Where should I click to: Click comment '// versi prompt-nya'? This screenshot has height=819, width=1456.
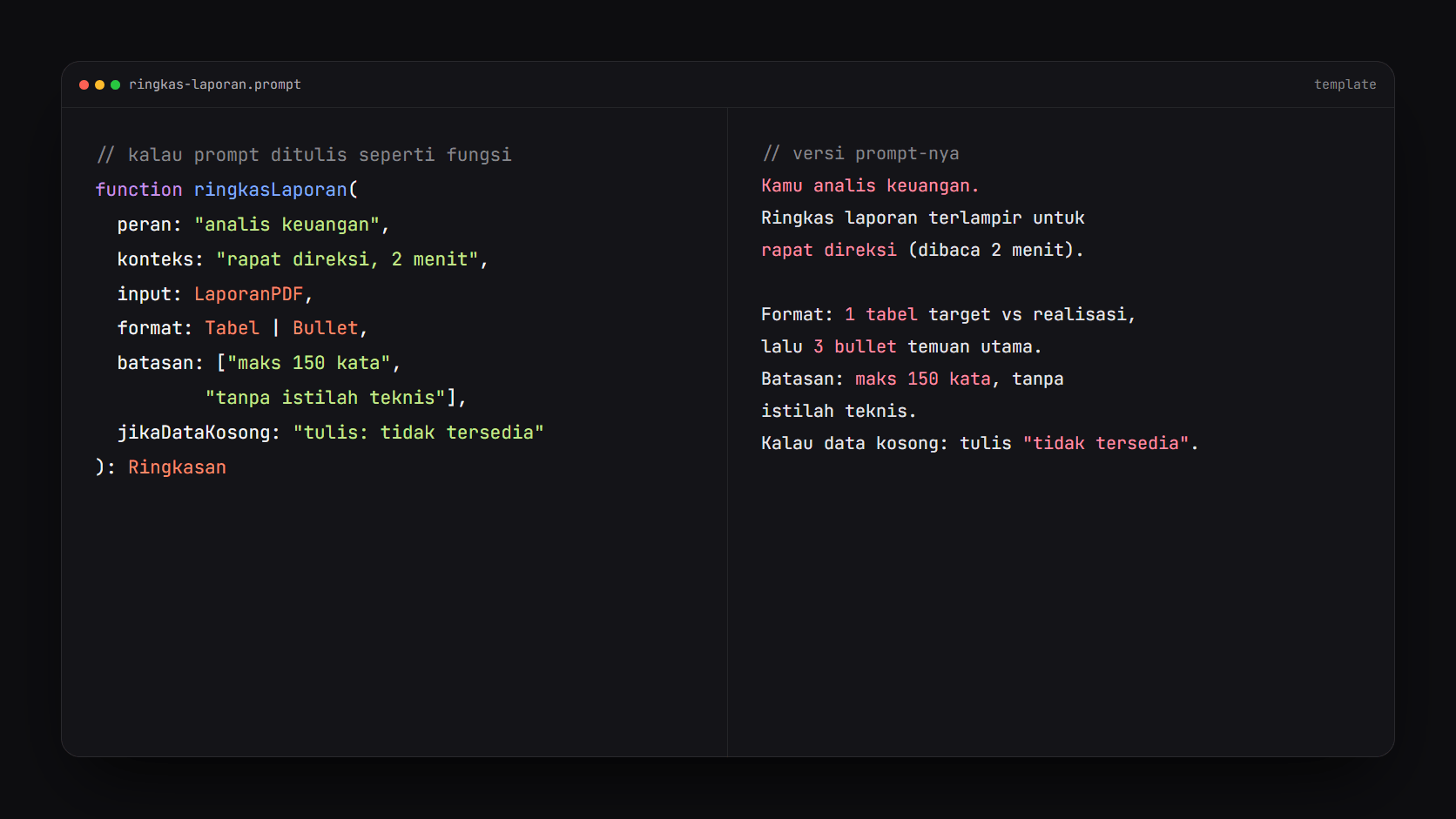click(x=860, y=154)
